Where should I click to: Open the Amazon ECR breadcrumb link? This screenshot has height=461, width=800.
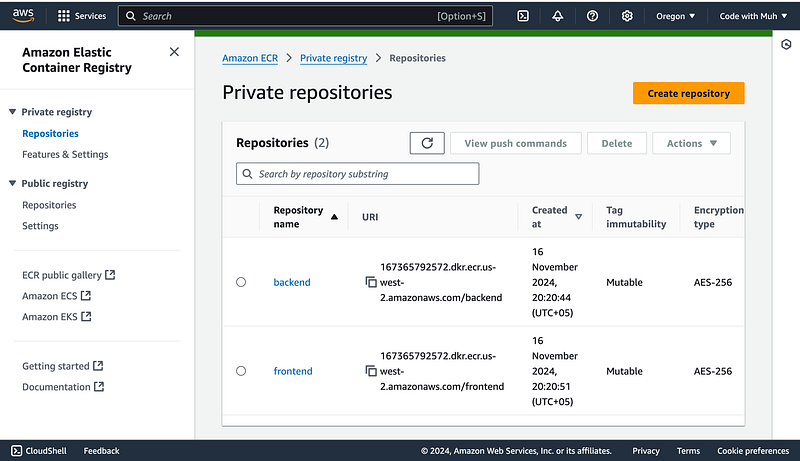point(250,58)
